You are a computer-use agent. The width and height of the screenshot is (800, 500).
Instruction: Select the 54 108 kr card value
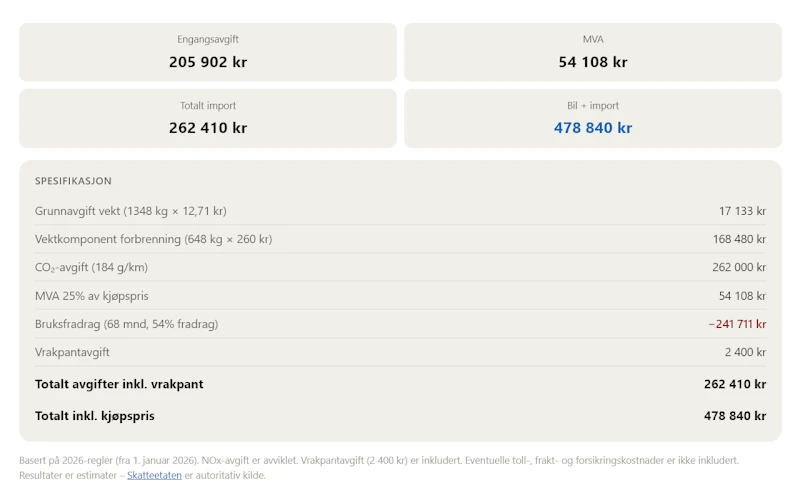point(593,62)
